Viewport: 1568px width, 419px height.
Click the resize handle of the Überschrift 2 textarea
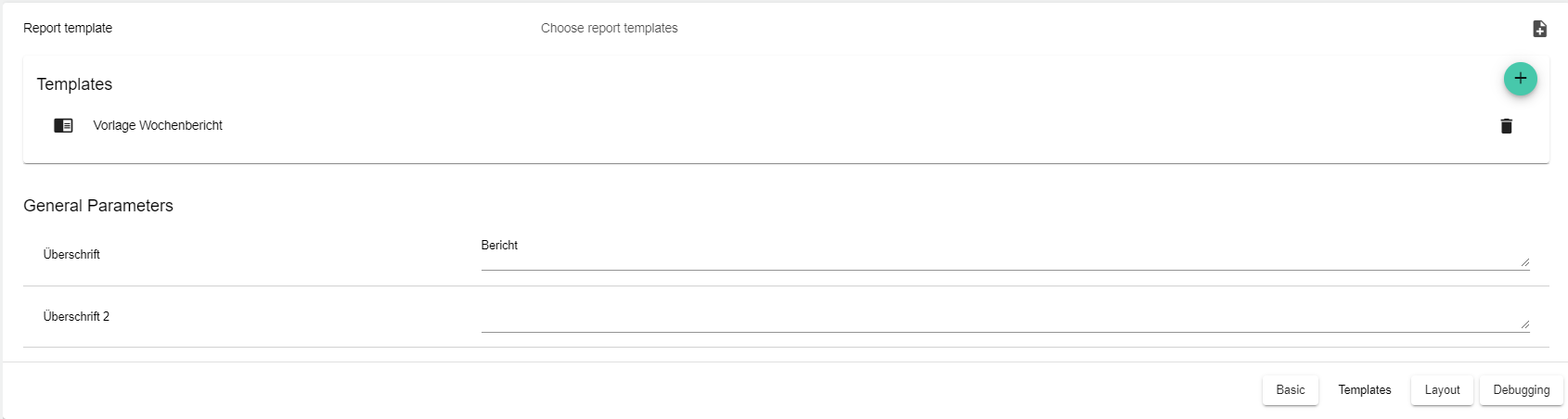tap(1524, 324)
